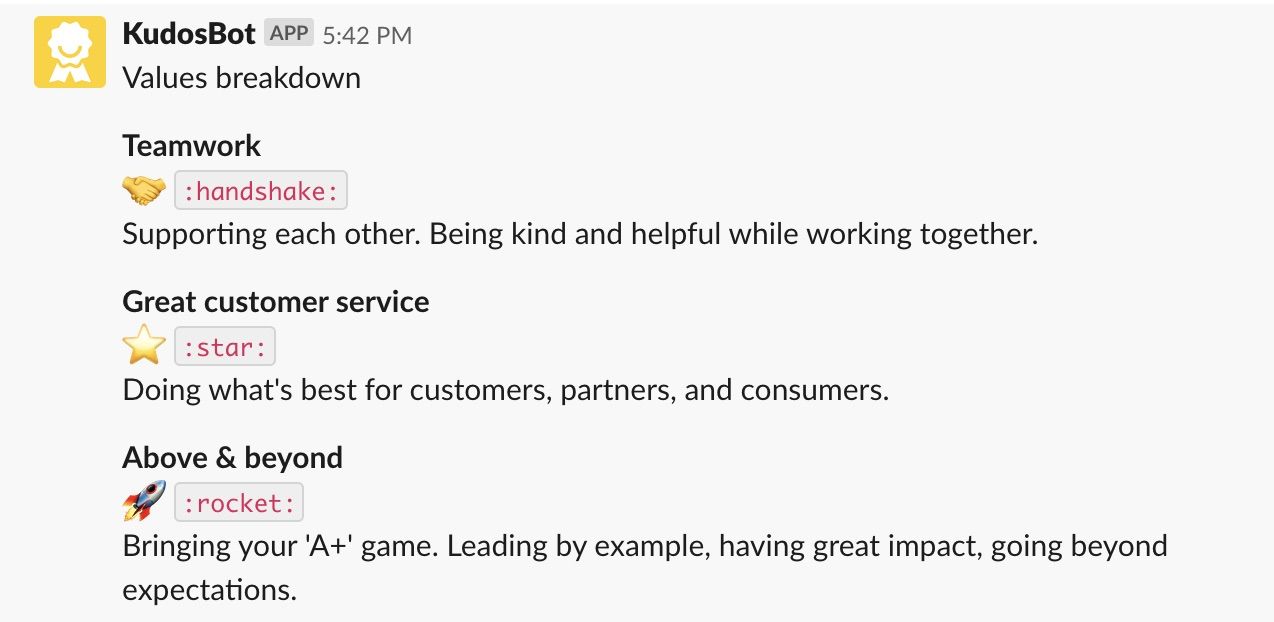Screen dimensions: 1274x622
Task: Click the Values breakdown text
Action: pos(241,78)
